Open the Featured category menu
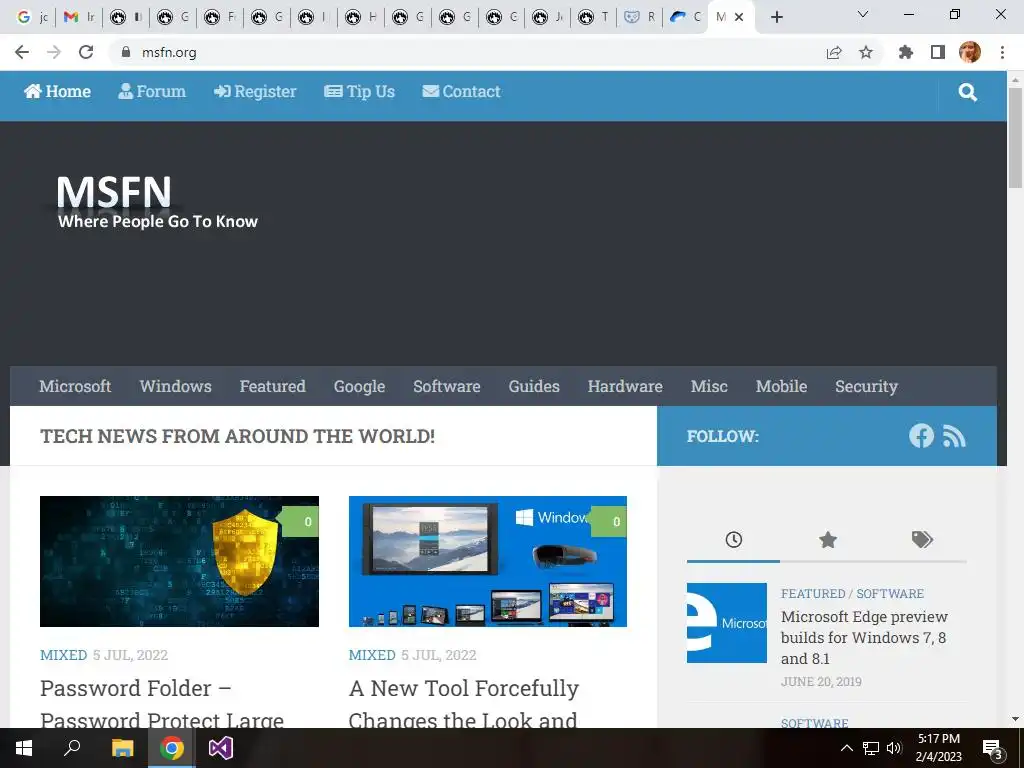The image size is (1024, 768). (272, 386)
